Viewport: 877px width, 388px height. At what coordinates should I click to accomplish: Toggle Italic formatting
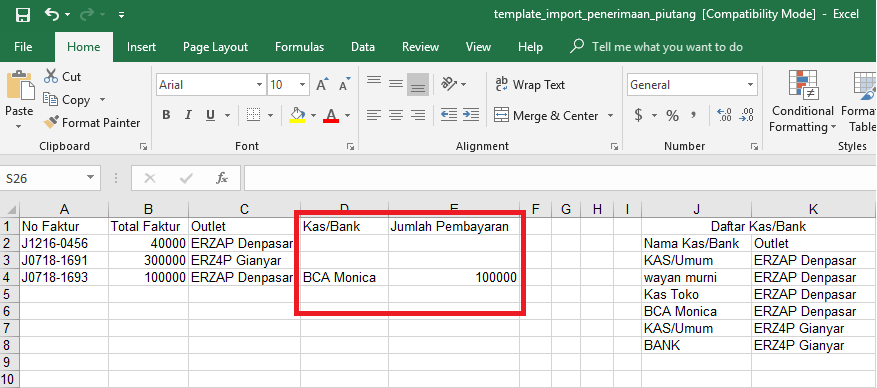coord(188,115)
